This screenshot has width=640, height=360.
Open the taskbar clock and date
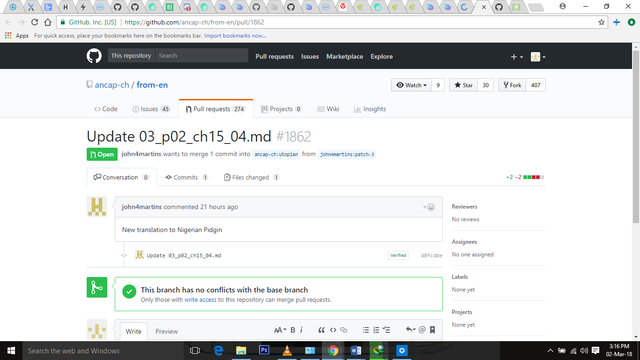619,351
